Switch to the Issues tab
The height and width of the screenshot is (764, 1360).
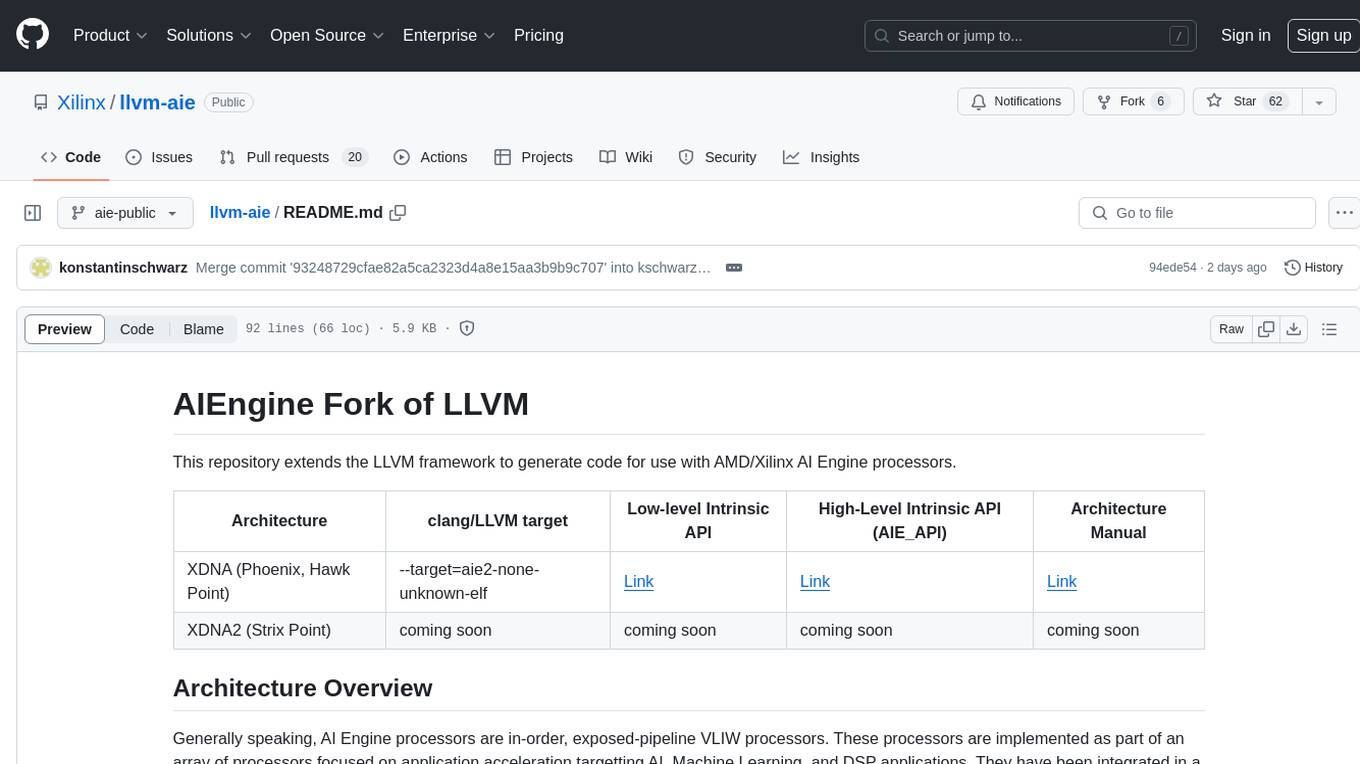159,157
